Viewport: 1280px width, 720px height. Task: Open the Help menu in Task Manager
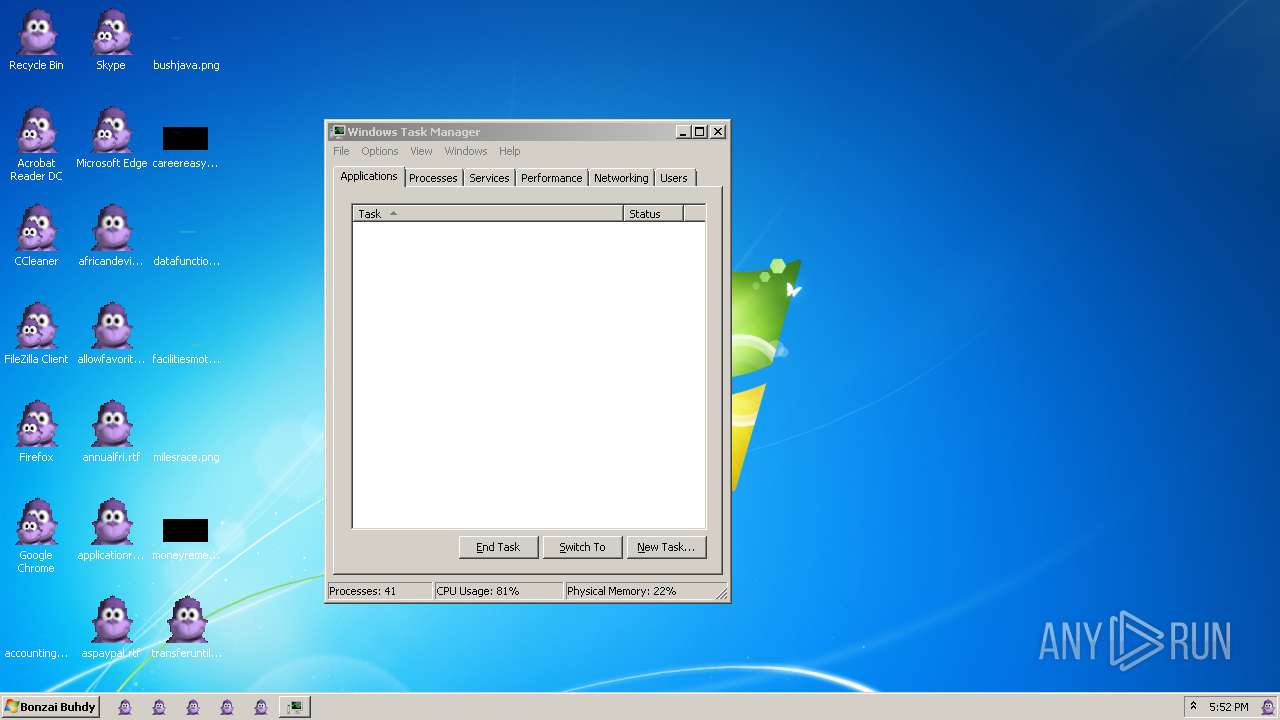click(510, 151)
